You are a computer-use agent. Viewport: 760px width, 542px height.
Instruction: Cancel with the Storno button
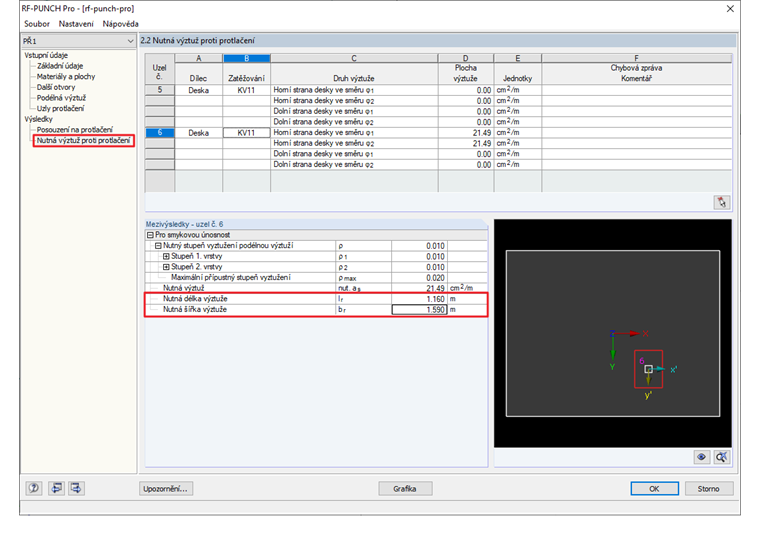(709, 489)
